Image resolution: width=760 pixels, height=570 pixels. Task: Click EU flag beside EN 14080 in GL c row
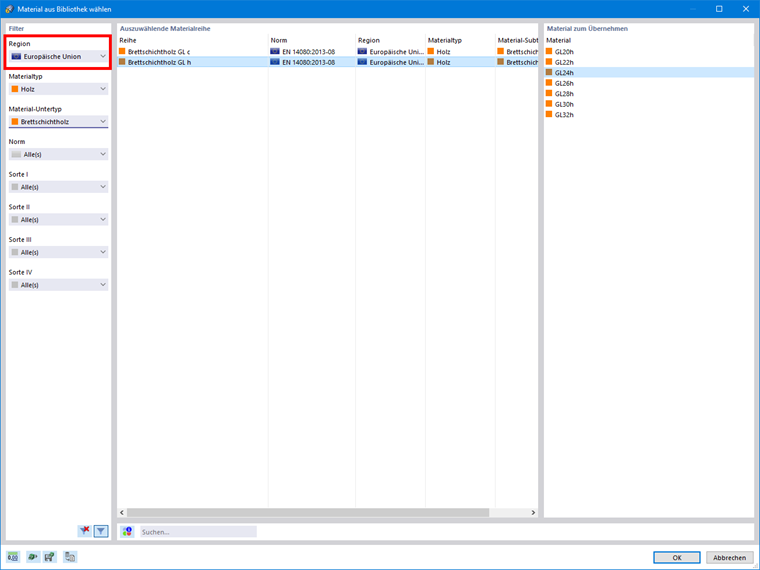pyautogui.click(x=275, y=51)
